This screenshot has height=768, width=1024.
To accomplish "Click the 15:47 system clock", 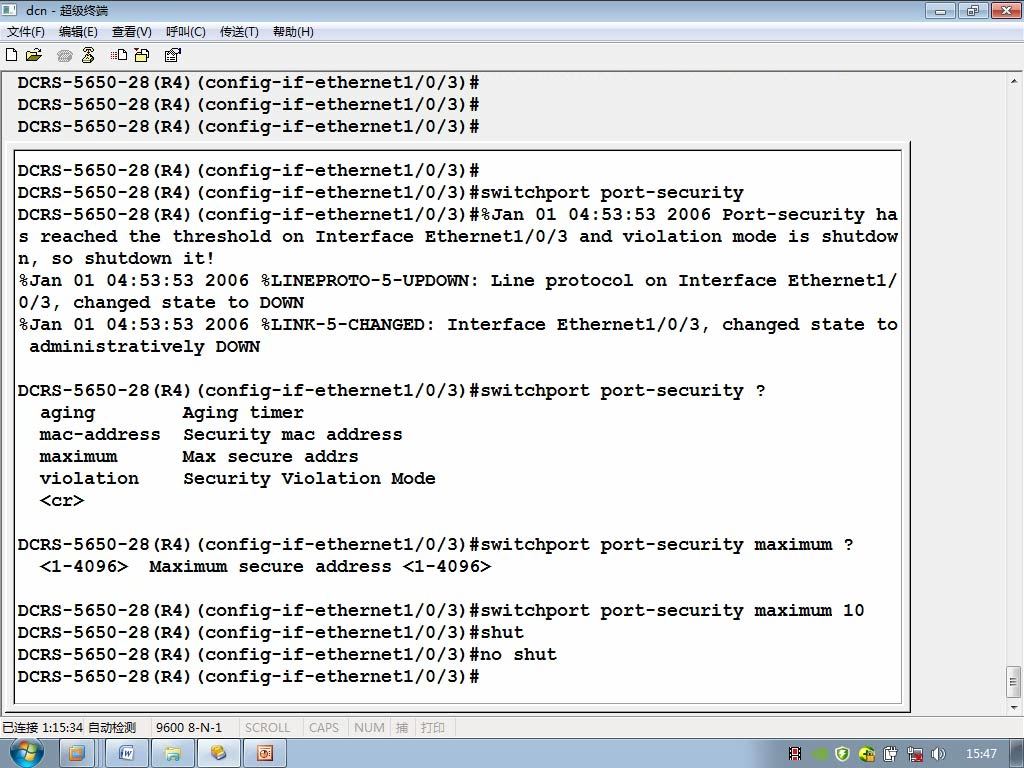I will (981, 753).
